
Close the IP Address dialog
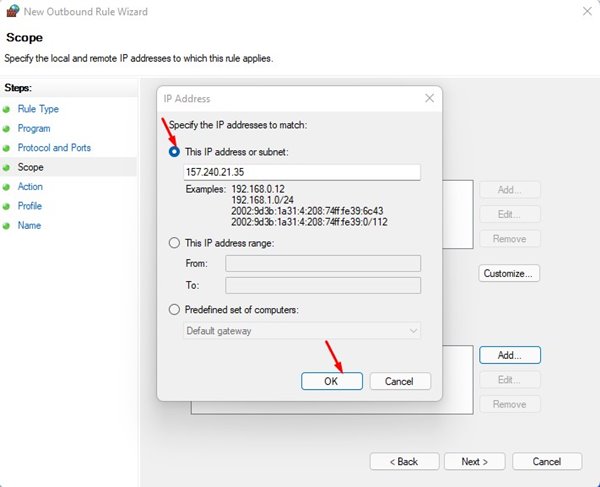point(429,99)
